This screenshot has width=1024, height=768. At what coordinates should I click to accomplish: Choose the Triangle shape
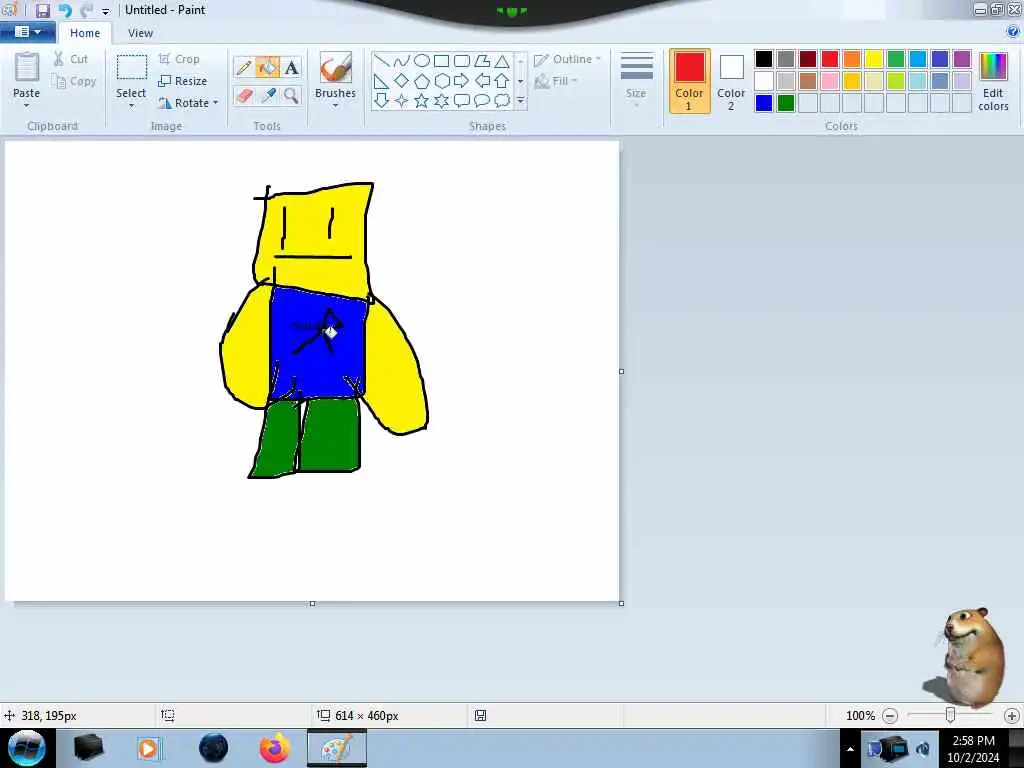pyautogui.click(x=502, y=61)
